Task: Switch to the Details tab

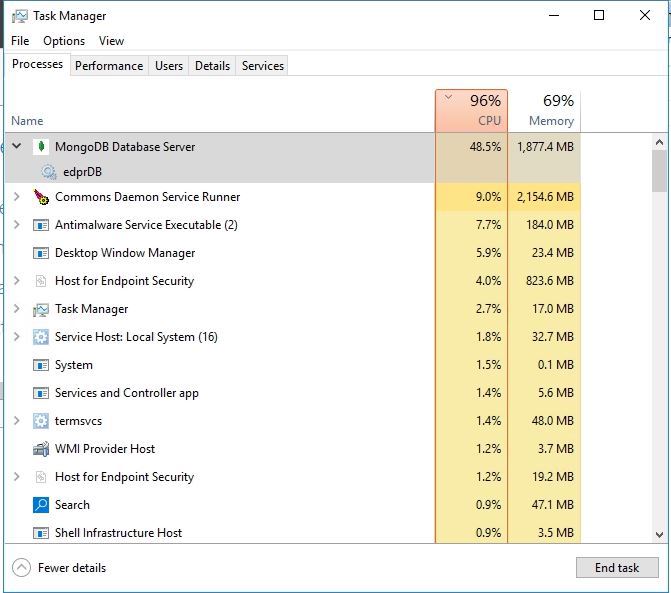Action: [212, 66]
